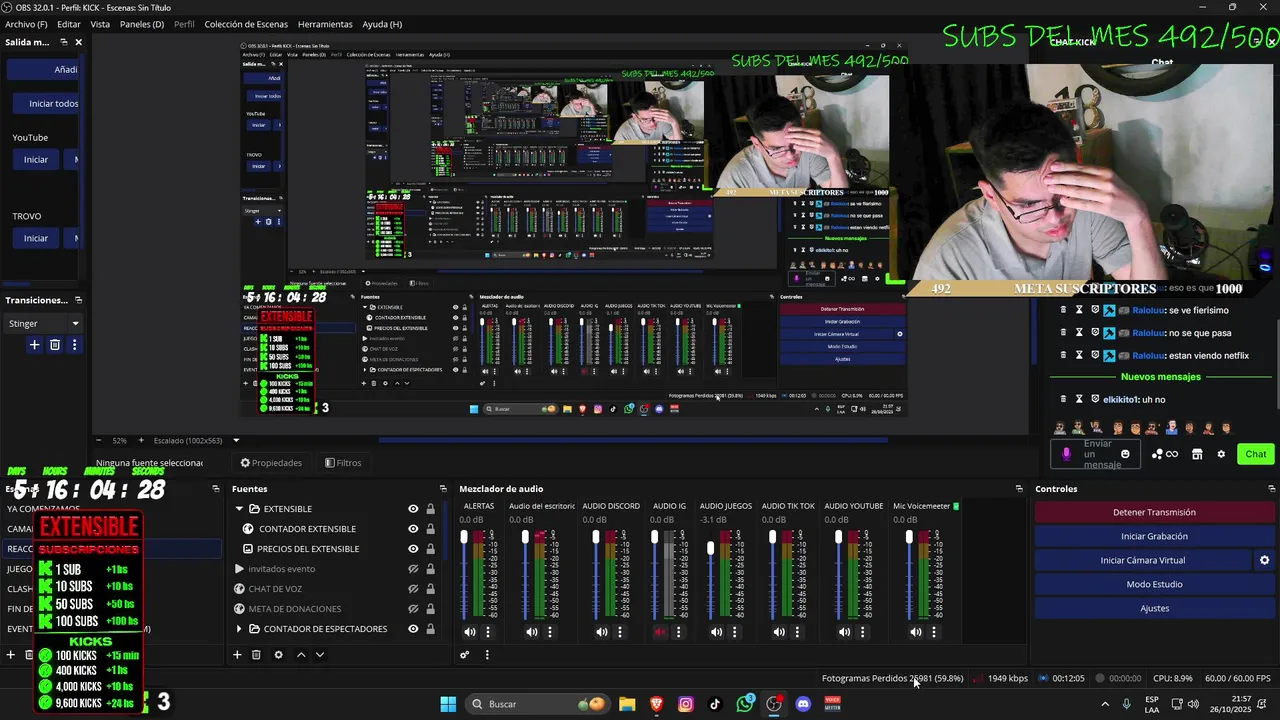Mute the AUDIO DISCORD speaker icon
The image size is (1280, 720).
(602, 632)
